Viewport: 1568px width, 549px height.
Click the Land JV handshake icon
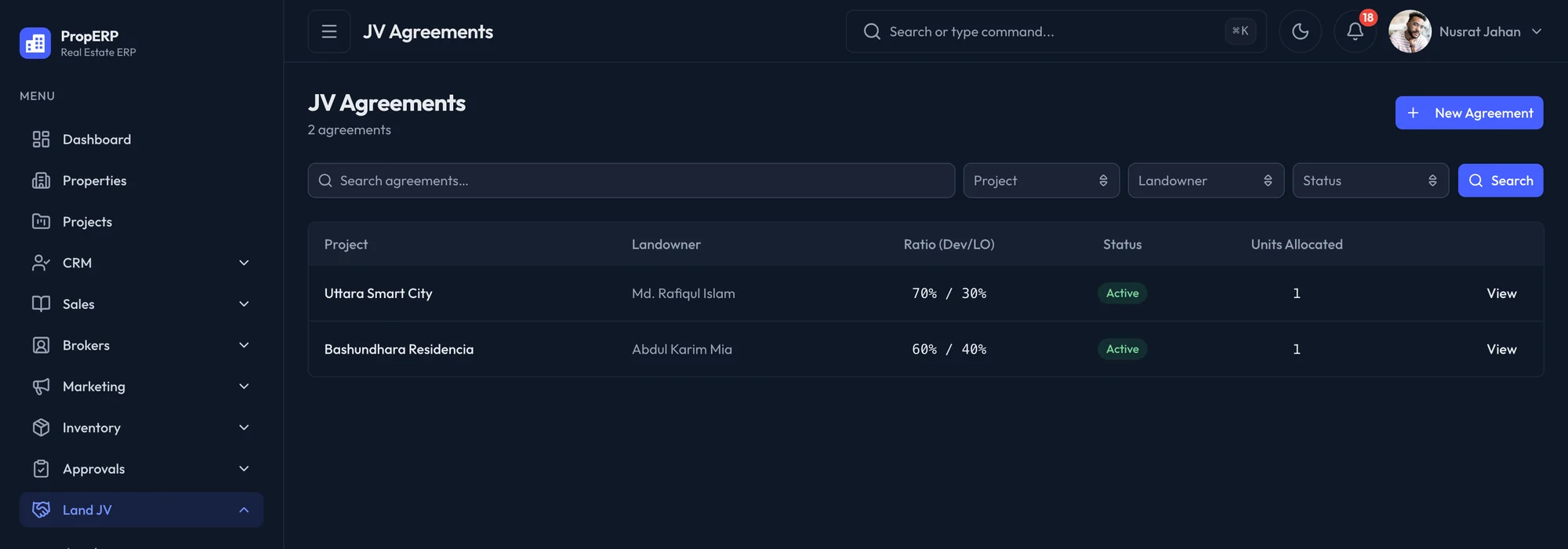pyautogui.click(x=41, y=510)
